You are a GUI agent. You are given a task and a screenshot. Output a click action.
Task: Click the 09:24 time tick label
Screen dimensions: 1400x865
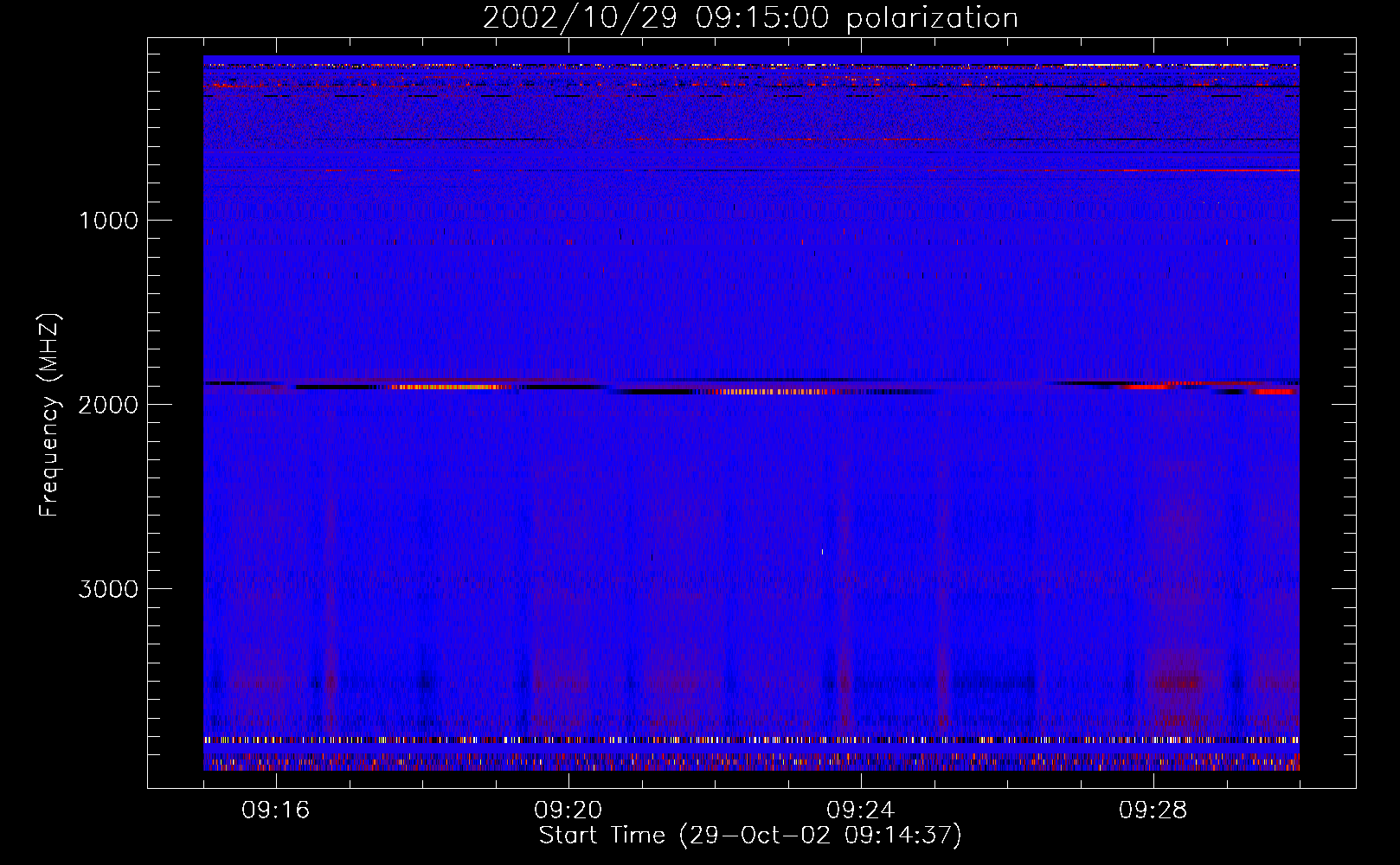(x=861, y=811)
